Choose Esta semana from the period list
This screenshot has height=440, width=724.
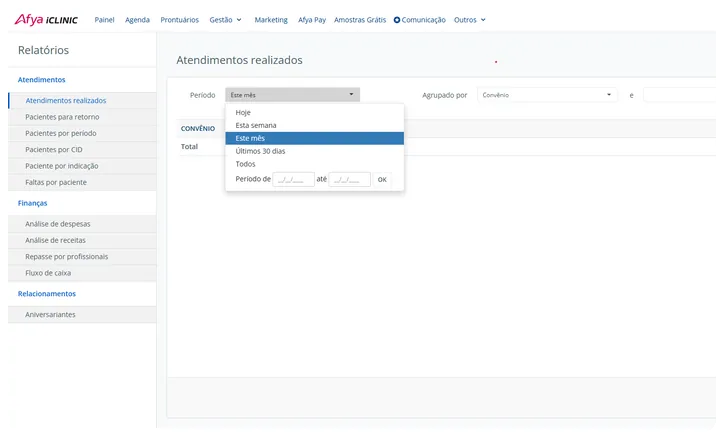[314, 125]
